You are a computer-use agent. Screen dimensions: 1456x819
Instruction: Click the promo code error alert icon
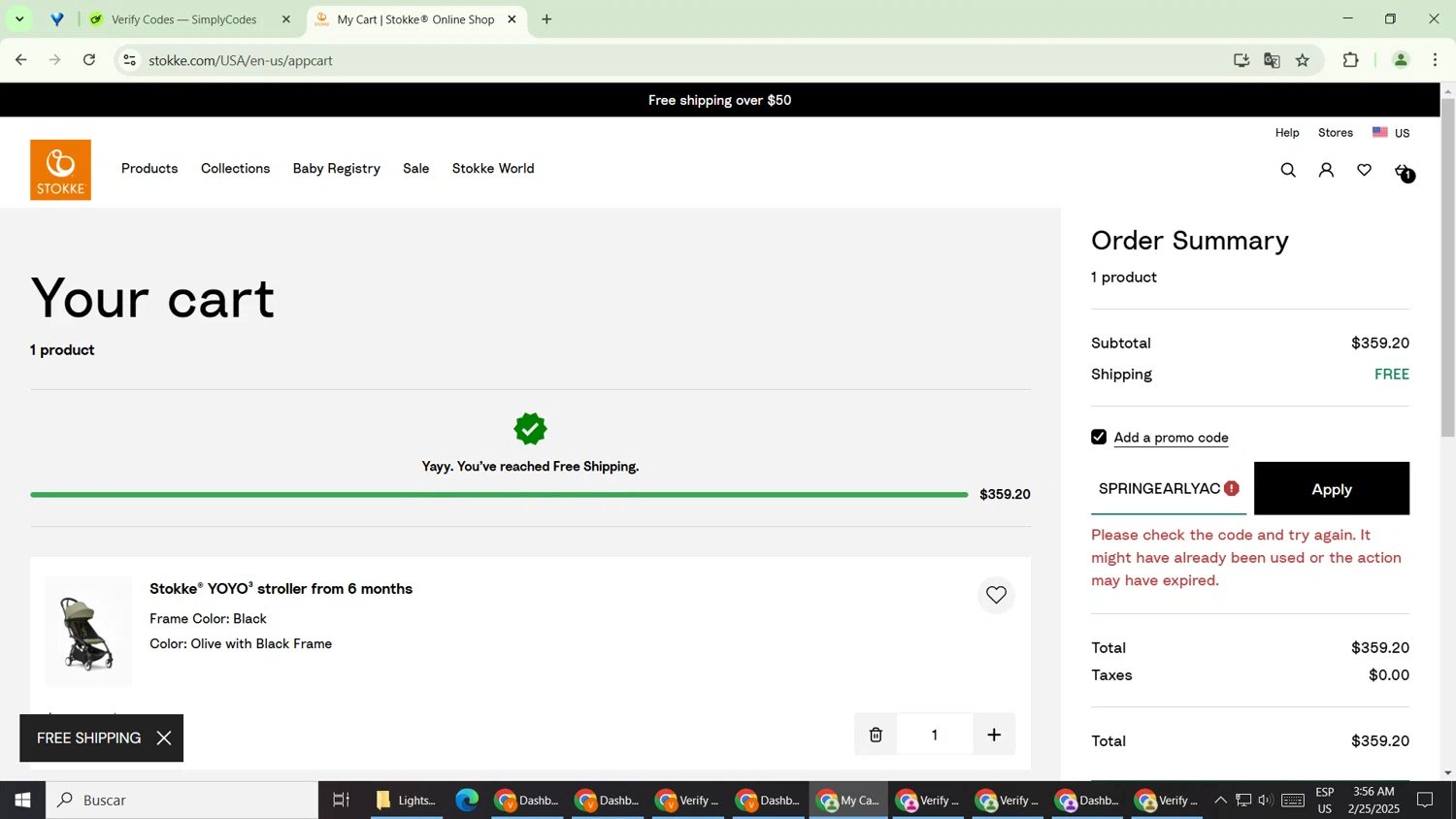click(1232, 488)
